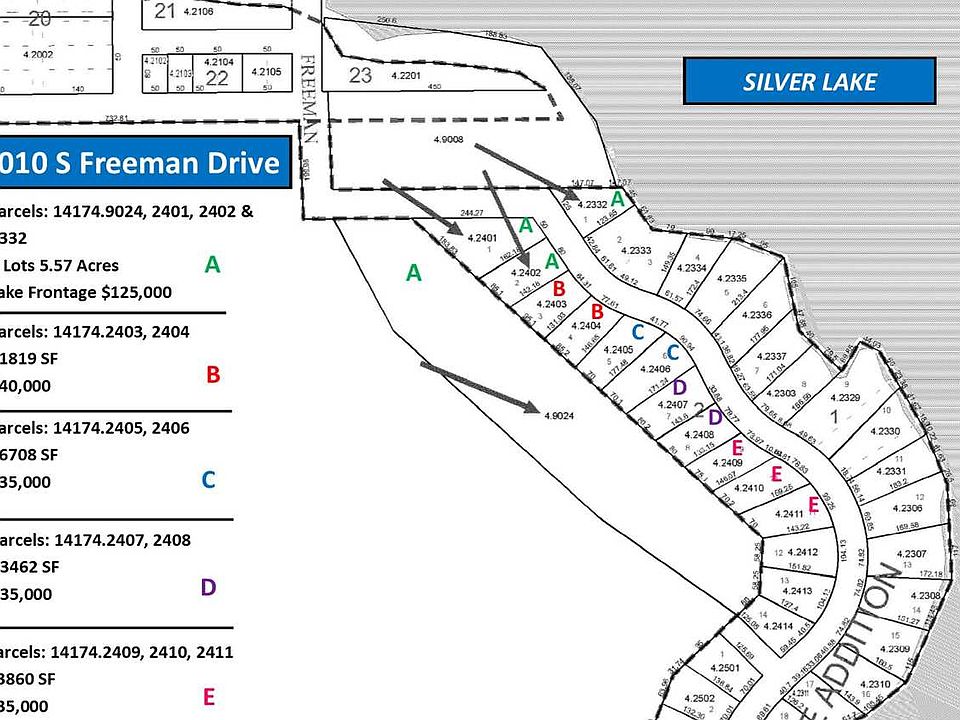This screenshot has height=720, width=960.
Task: Select lakefront parcel label 4.2332
Action: point(592,205)
